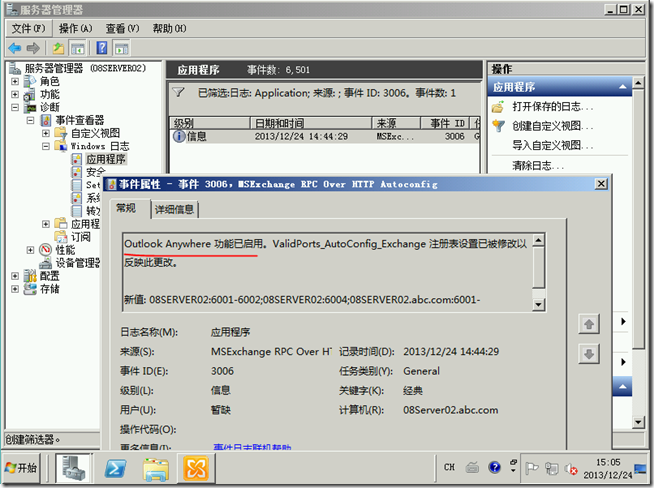Viewport: 654px width, 488px height.
Task: Expand the 功能 tree node
Action: (x=15, y=94)
